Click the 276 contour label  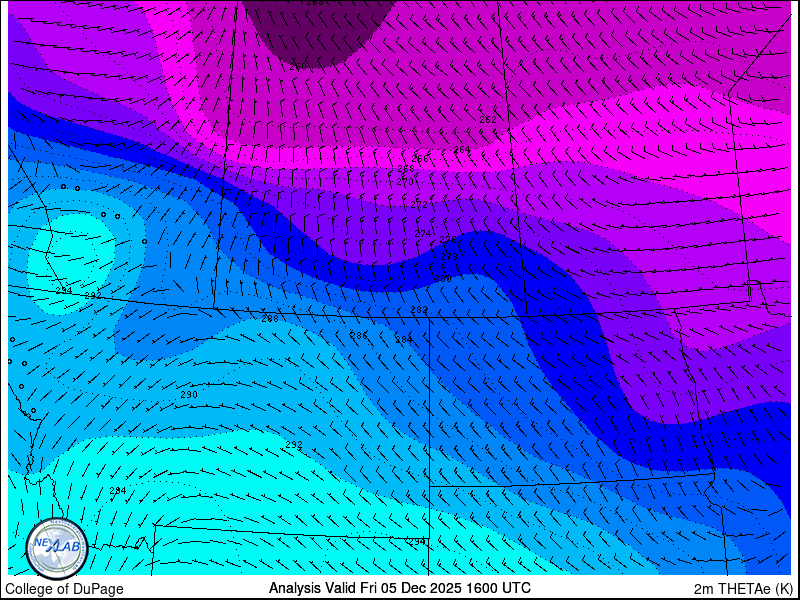click(x=448, y=240)
